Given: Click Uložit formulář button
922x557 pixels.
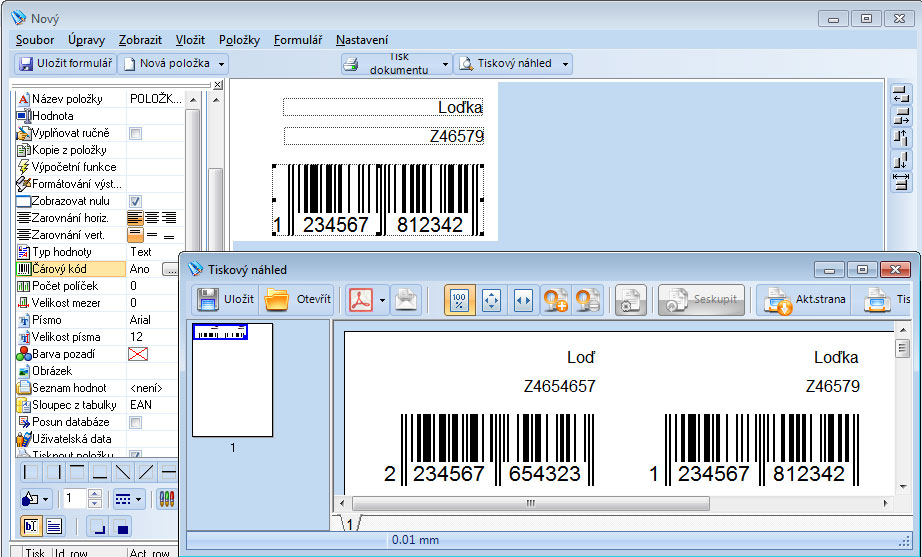Looking at the screenshot, I should pyautogui.click(x=65, y=64).
